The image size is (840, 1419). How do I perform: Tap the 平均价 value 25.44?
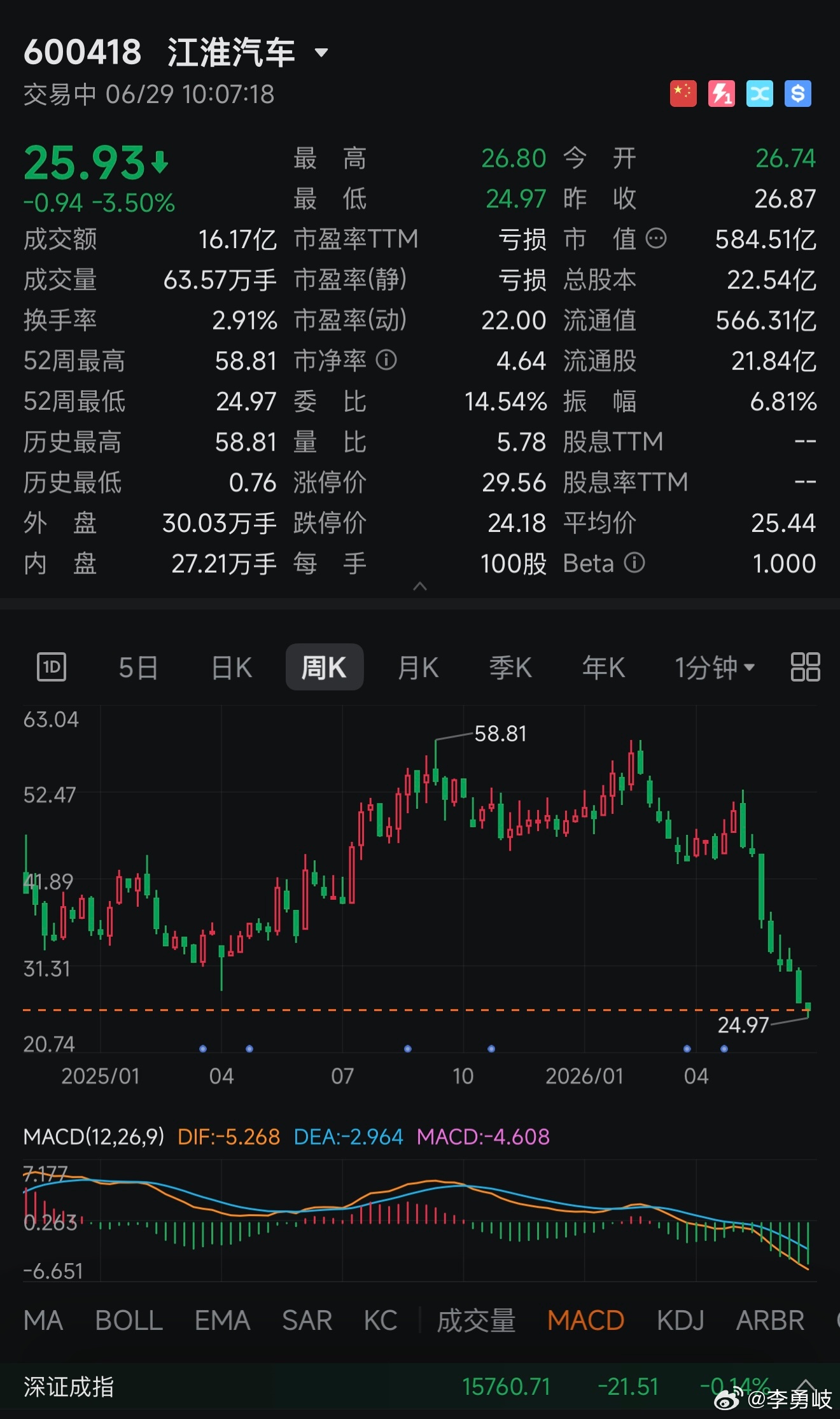pos(784,523)
